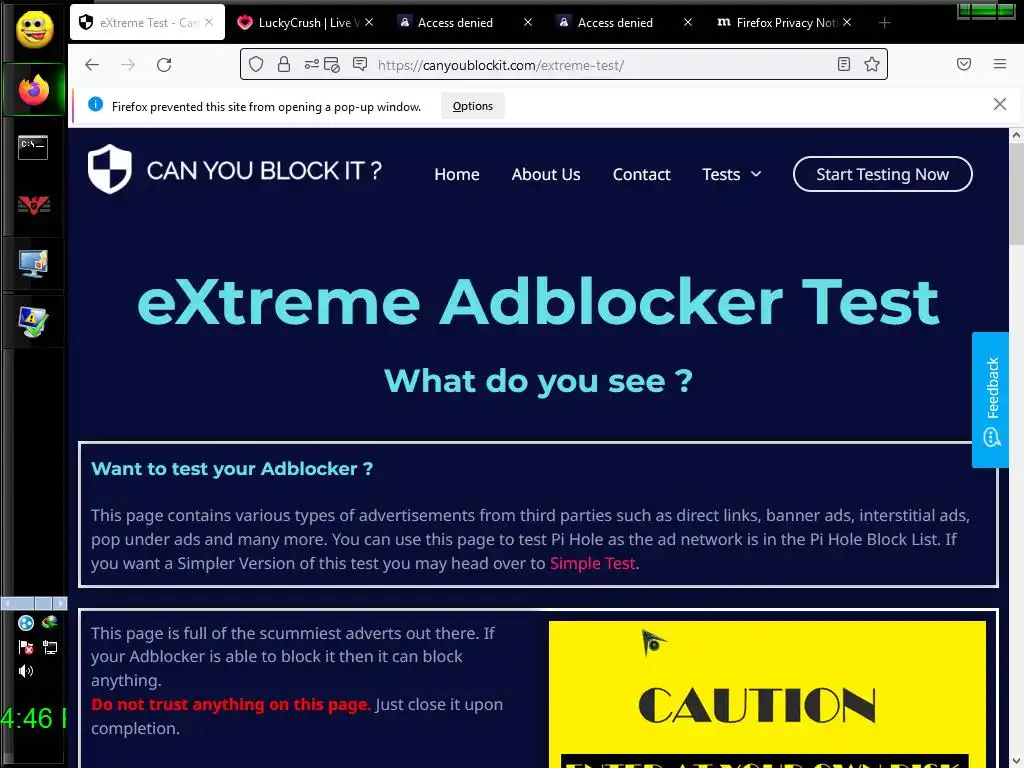Open the Pocket save icon
Image resolution: width=1024 pixels, height=768 pixels.
pyautogui.click(x=964, y=64)
